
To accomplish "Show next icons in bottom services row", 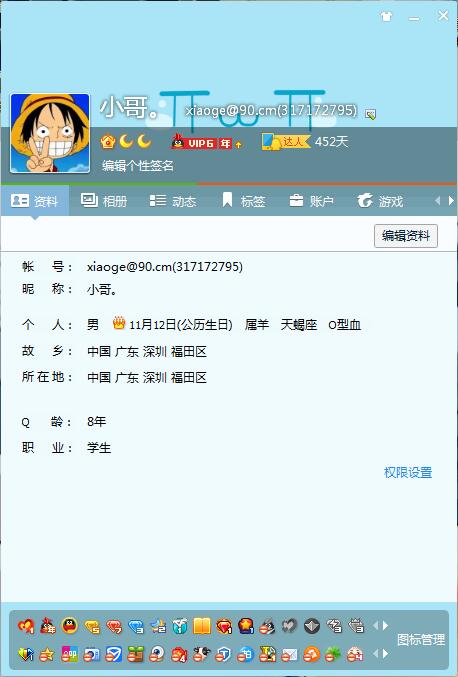I will (385, 654).
